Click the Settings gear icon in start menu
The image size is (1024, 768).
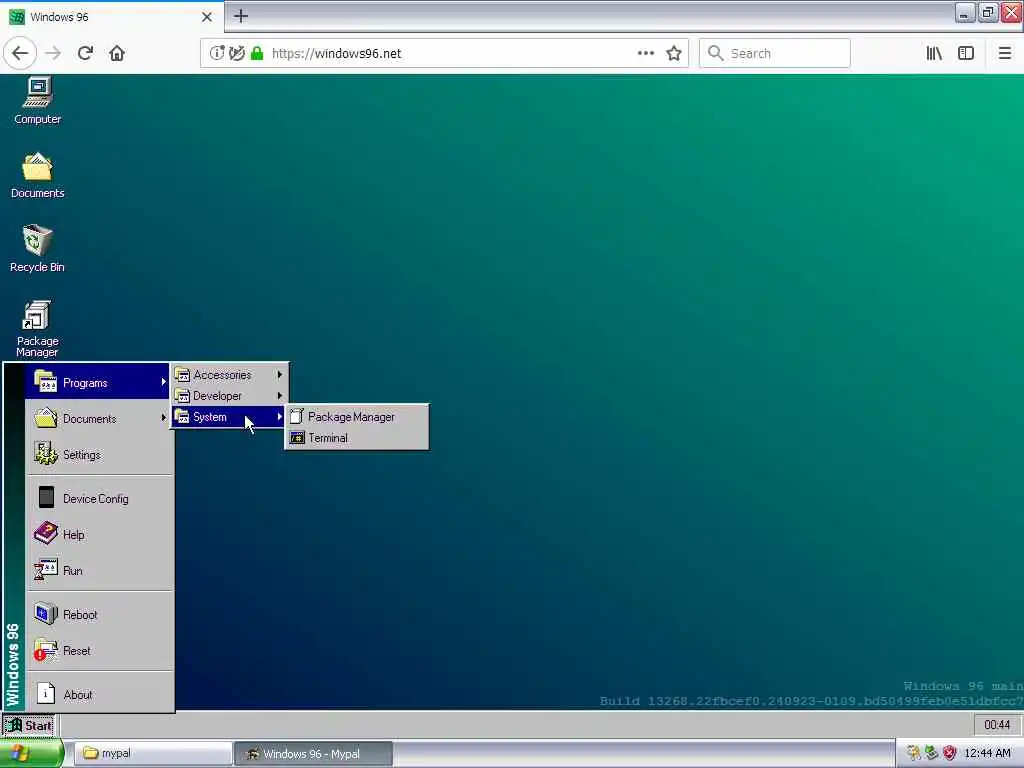tap(46, 454)
